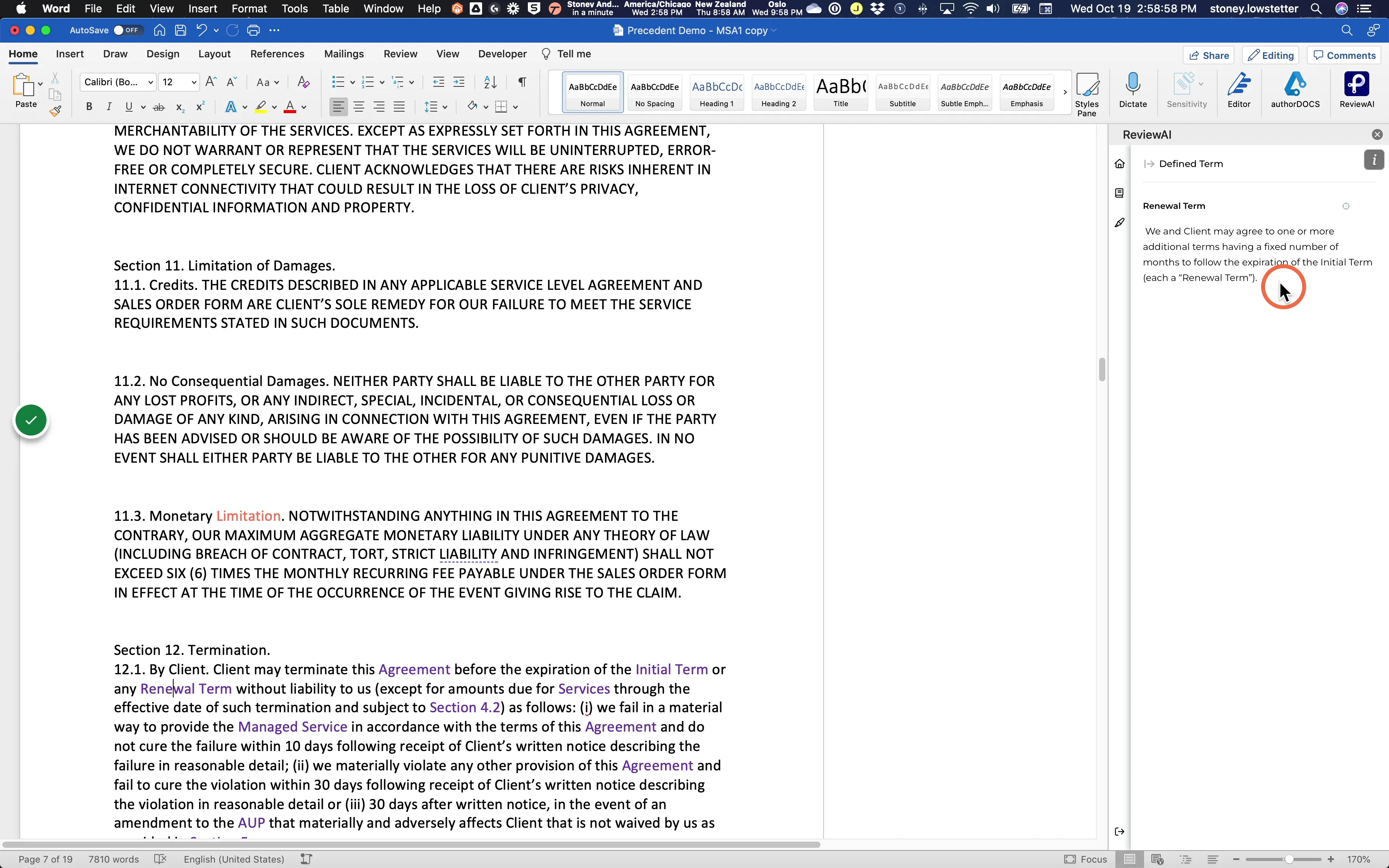Click the Share button
Image resolution: width=1389 pixels, height=868 pixels.
pyautogui.click(x=1209, y=55)
